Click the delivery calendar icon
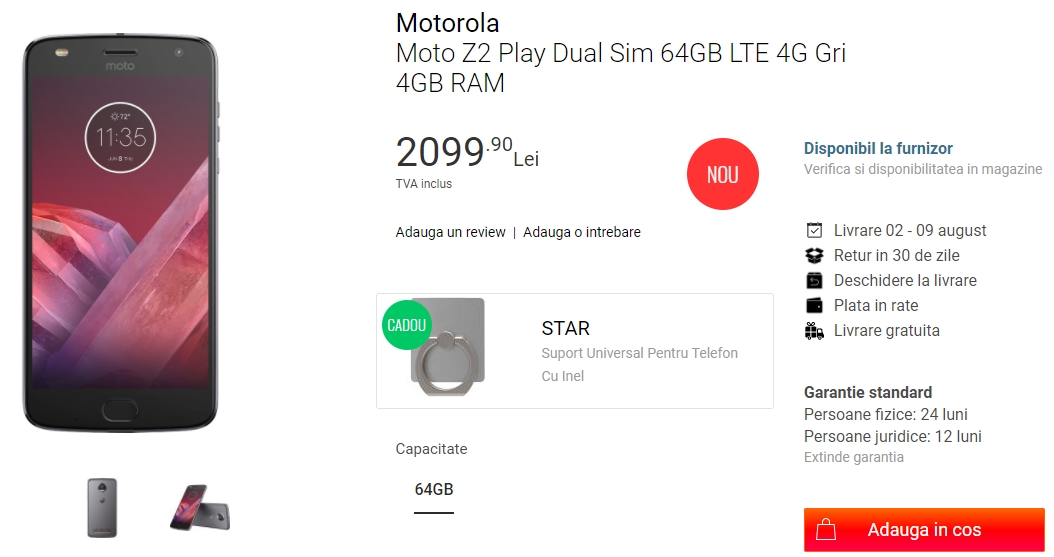Viewport: 1054px width, 557px height. (x=814, y=230)
